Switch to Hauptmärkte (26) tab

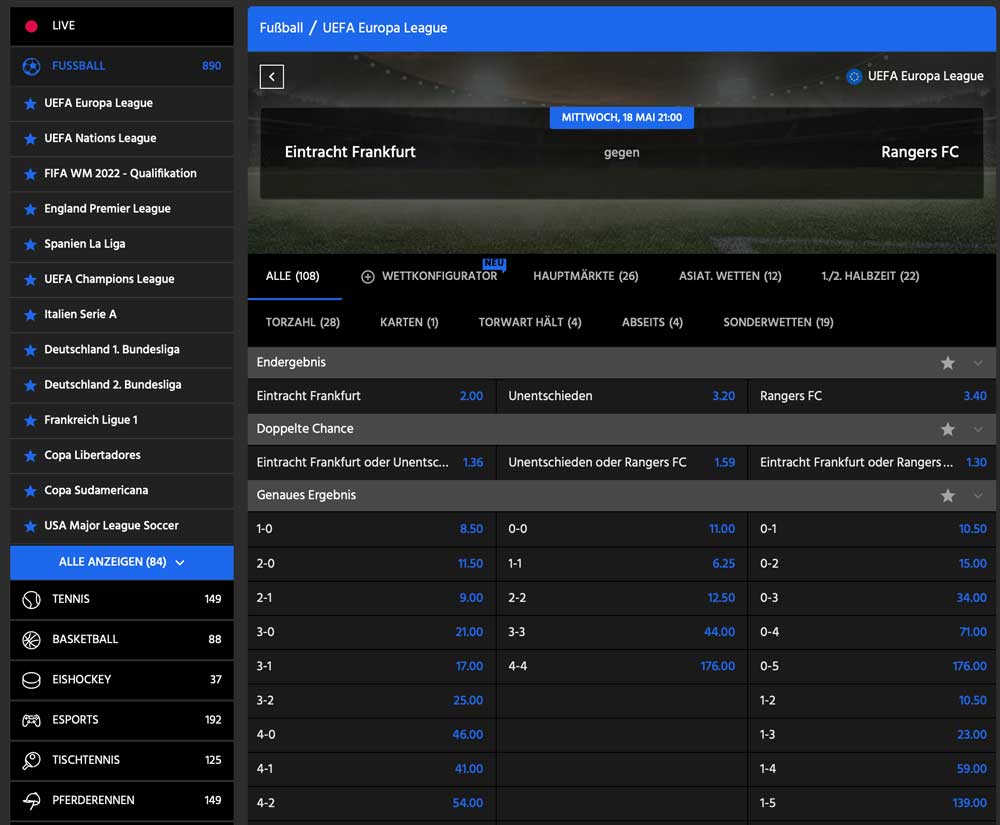pyautogui.click(x=585, y=276)
